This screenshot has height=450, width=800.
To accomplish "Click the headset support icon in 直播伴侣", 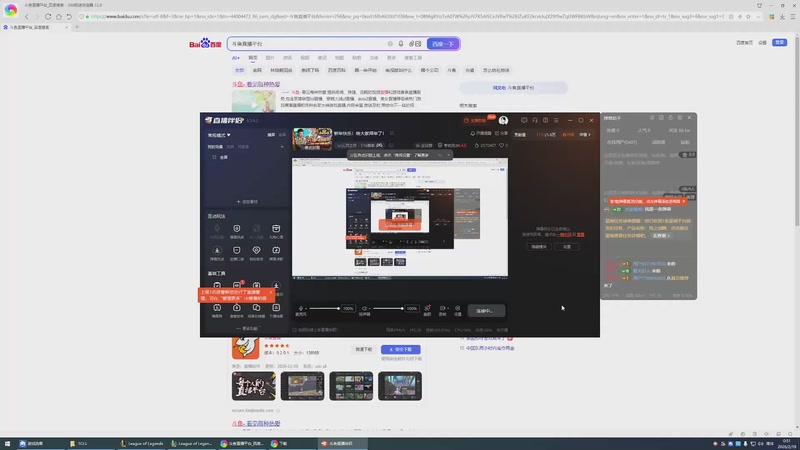I will (x=535, y=120).
